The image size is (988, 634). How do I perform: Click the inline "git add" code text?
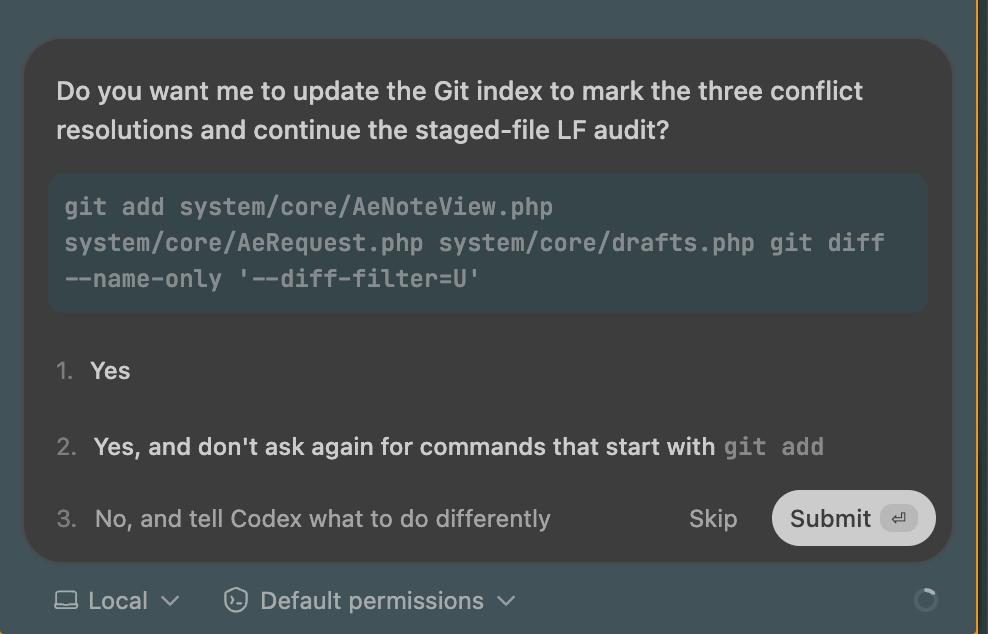[x=774, y=447]
